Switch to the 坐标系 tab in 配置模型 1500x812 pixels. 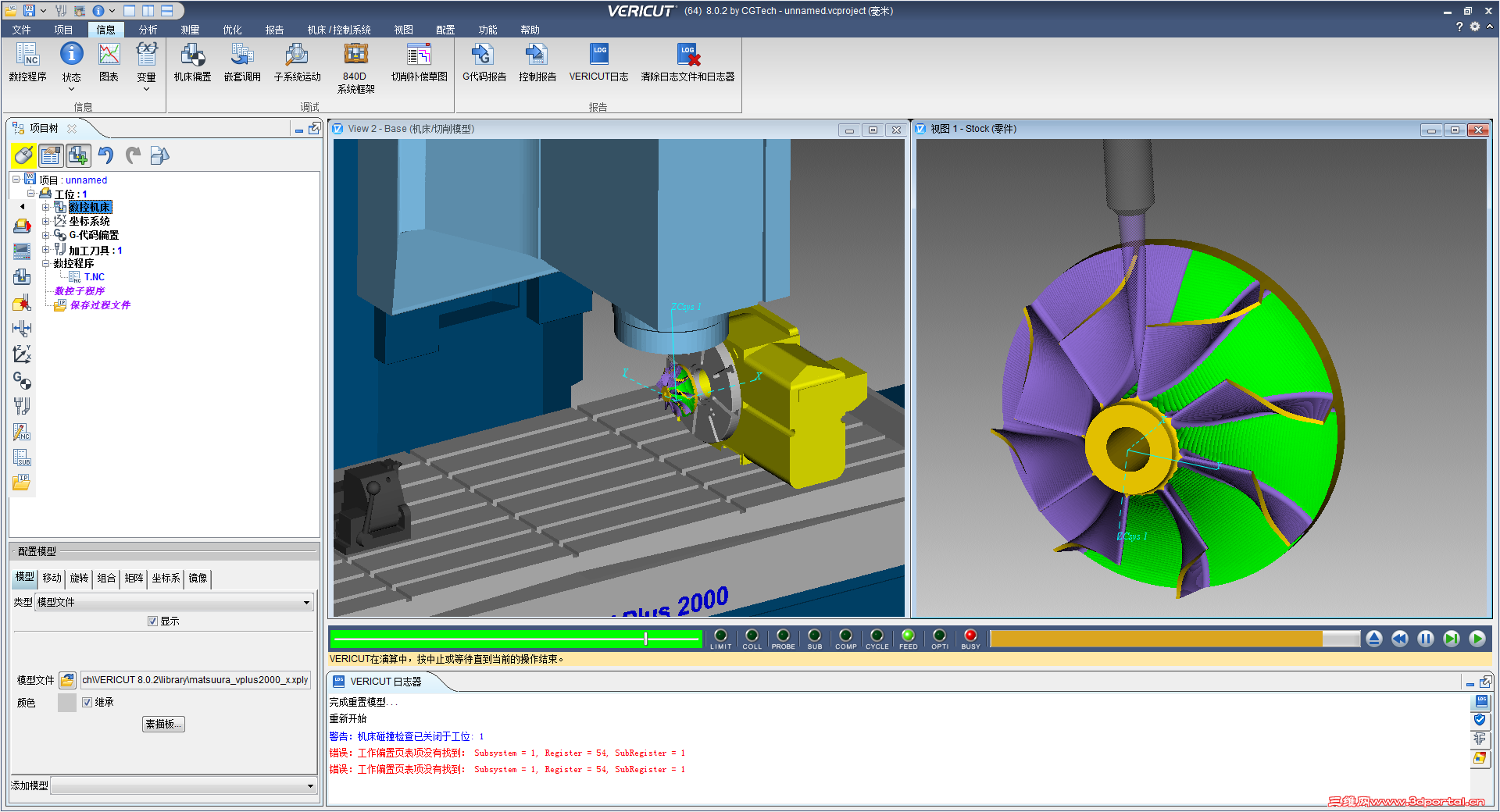point(166,579)
